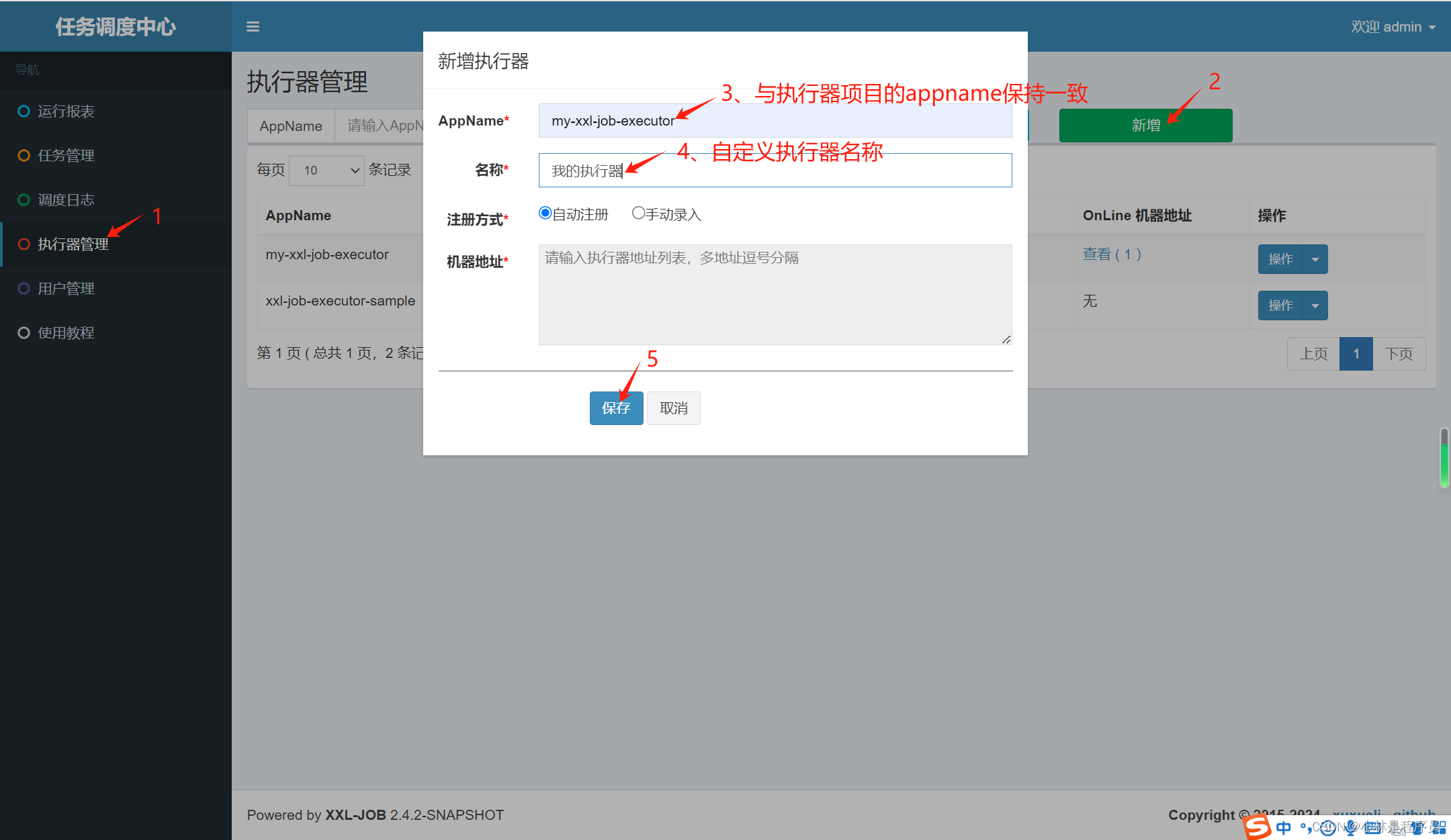Image resolution: width=1451 pixels, height=840 pixels.
Task: Click the 保存 button
Action: pyautogui.click(x=616, y=408)
